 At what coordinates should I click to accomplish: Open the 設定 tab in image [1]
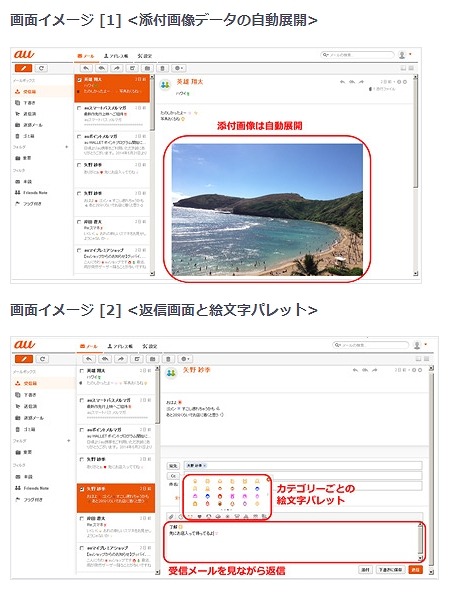coord(144,56)
